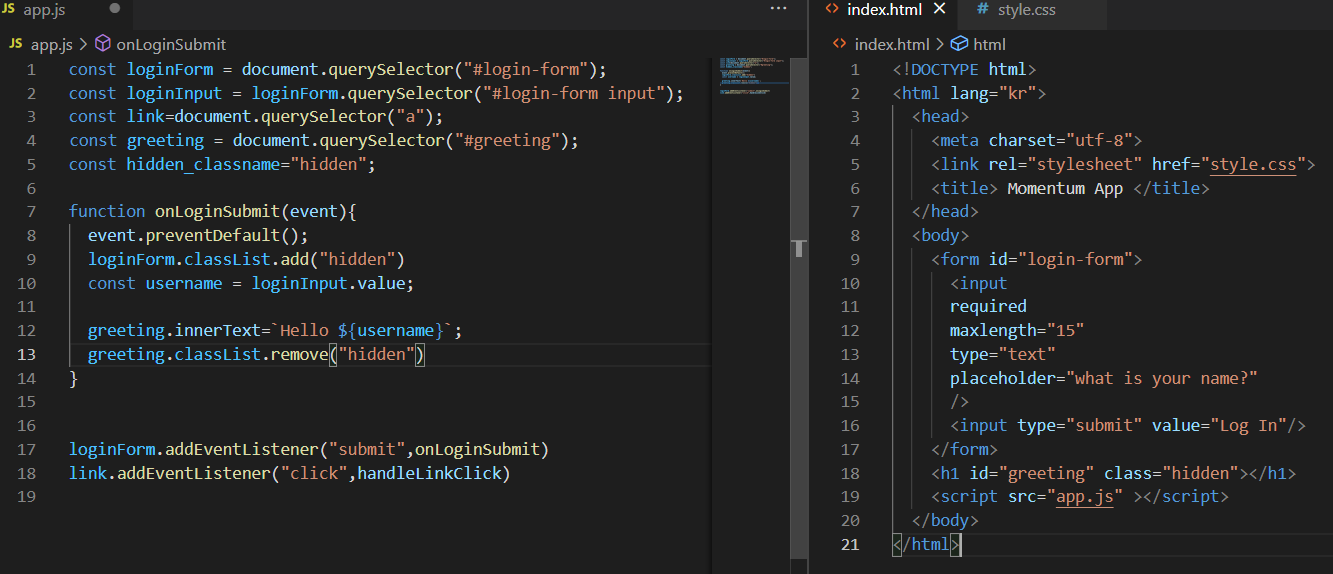This screenshot has height=574, width=1333.
Task: Click line number 9 in index.html gutter
Action: pos(855,259)
